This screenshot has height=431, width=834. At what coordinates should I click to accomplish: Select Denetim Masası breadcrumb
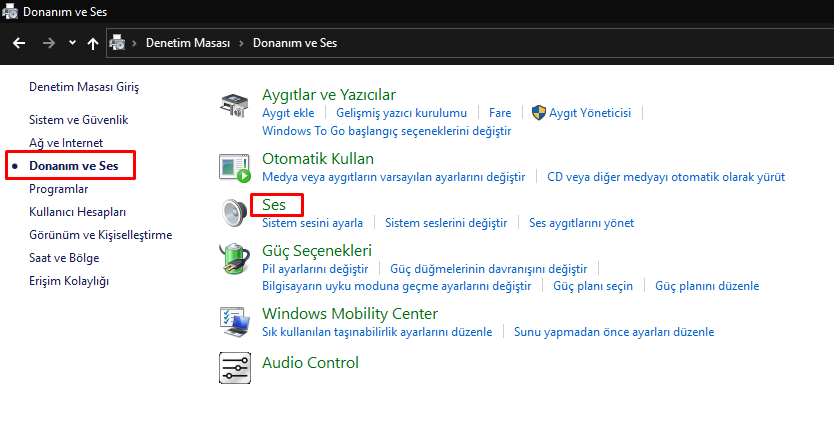[188, 43]
